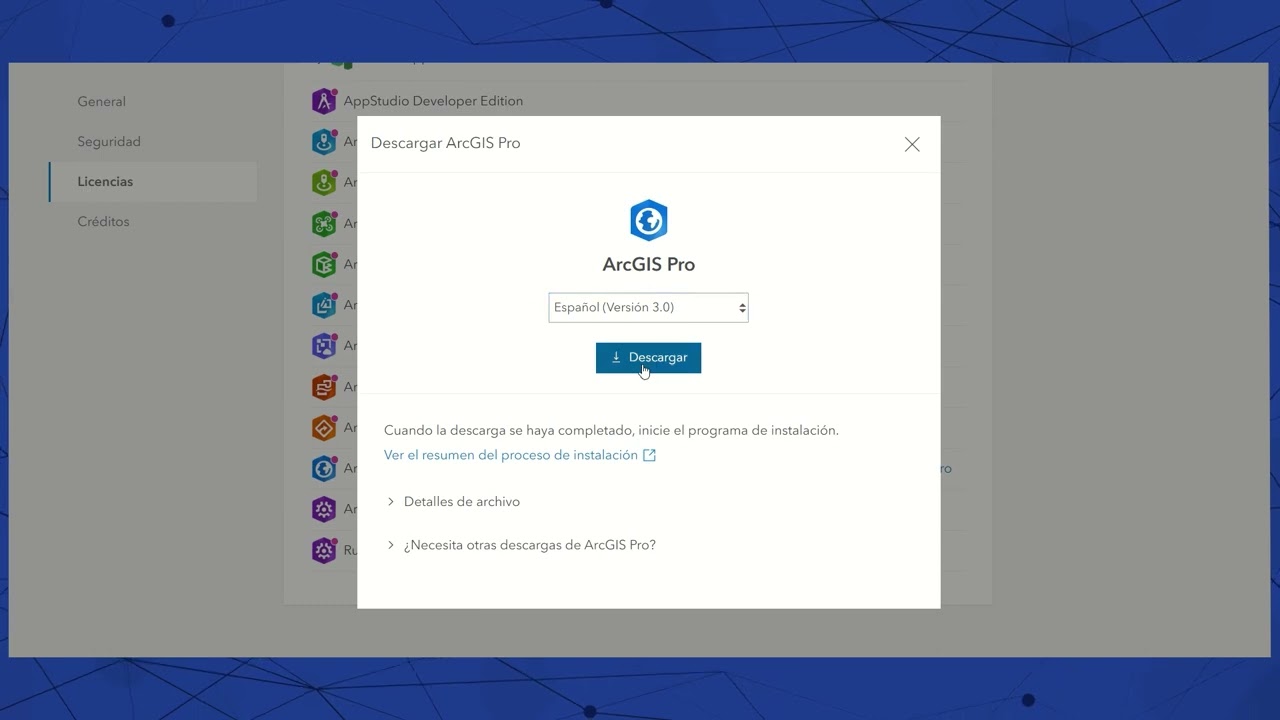1280x720 pixels.
Task: Click the Descargar download button
Action: pos(648,358)
